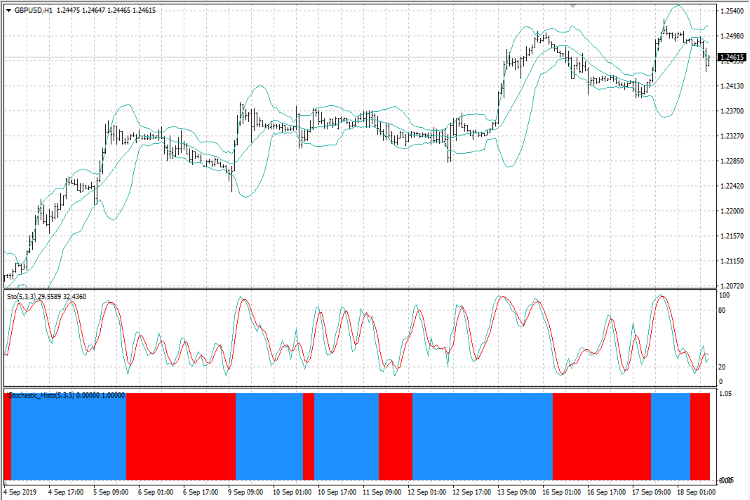750x500 pixels.
Task: Click the 9 Sep 09:00 time label
Action: 245,492
